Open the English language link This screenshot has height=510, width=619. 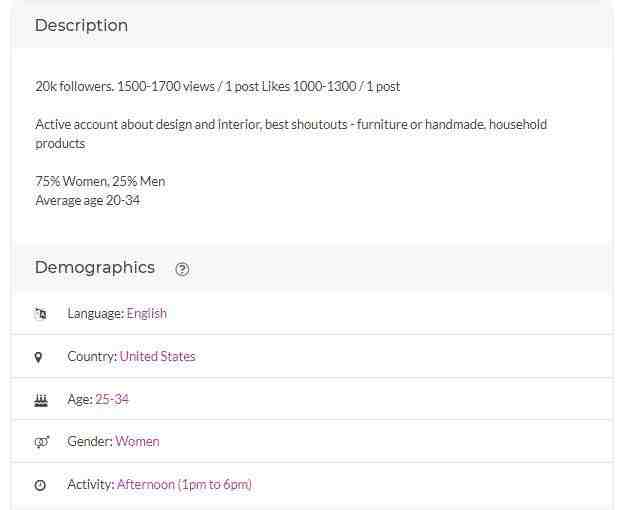pyautogui.click(x=147, y=313)
